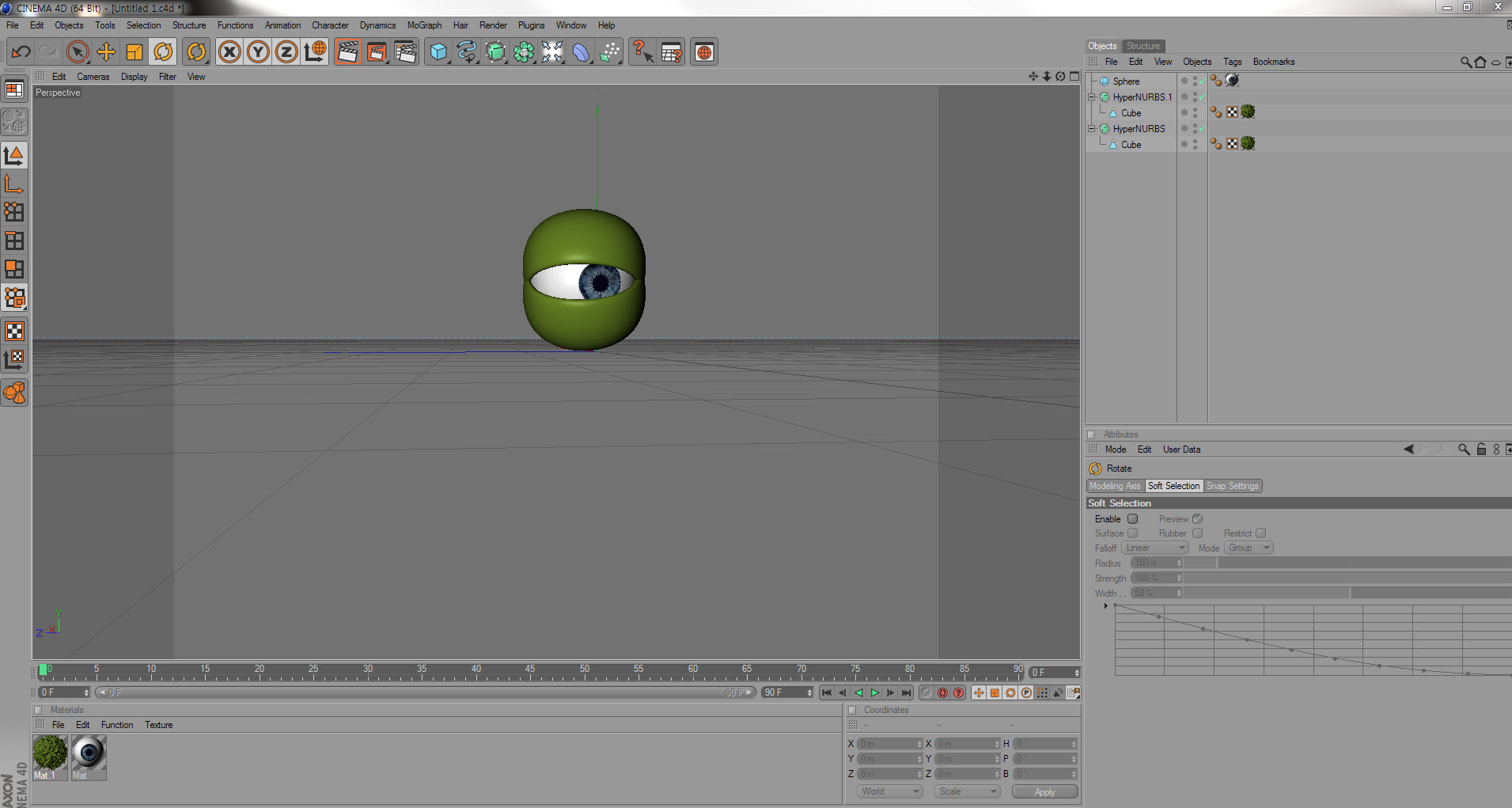This screenshot has width=1512, height=808.
Task: Click the X position input field
Action: coord(889,744)
